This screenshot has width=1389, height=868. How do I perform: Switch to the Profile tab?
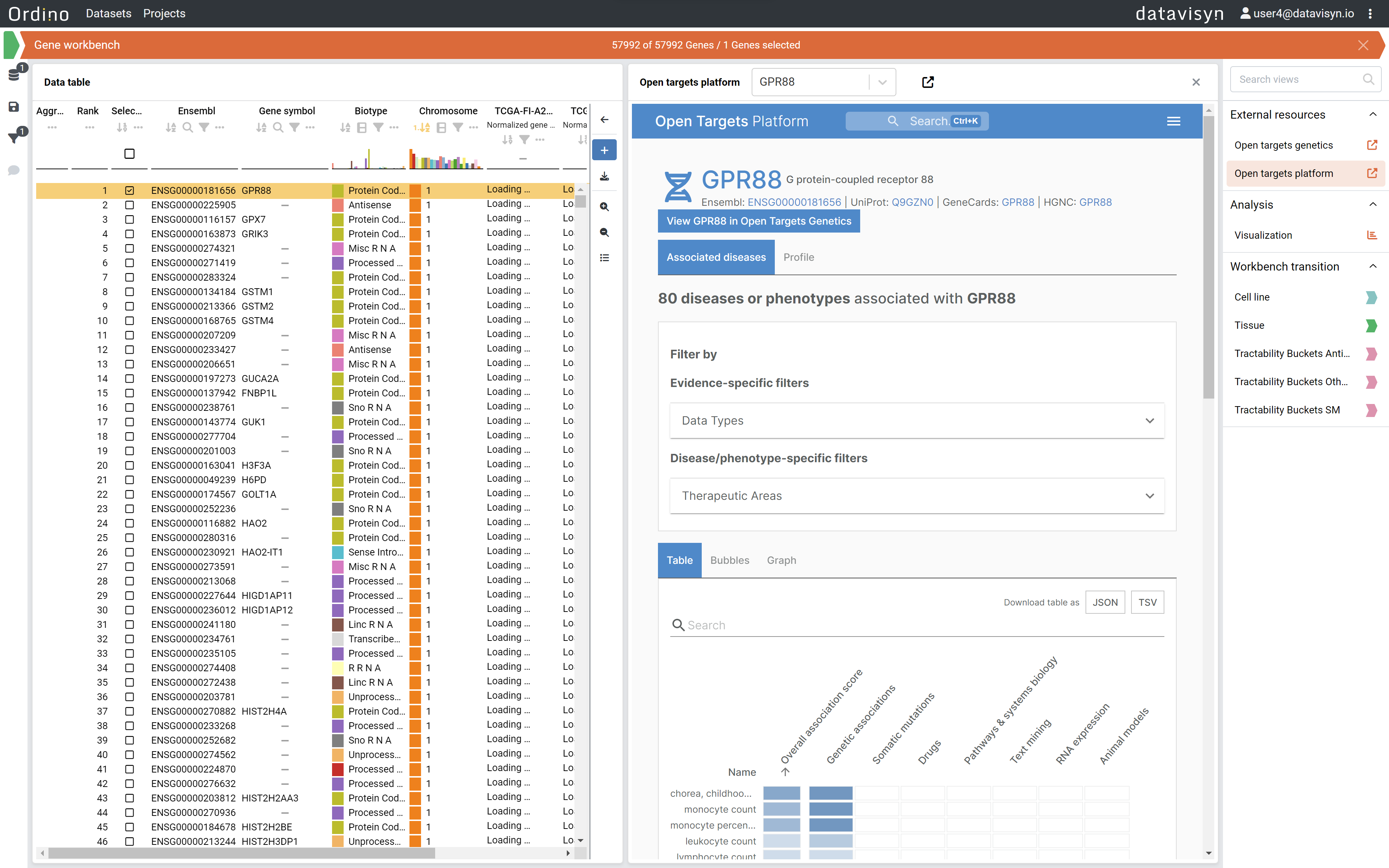pos(798,257)
